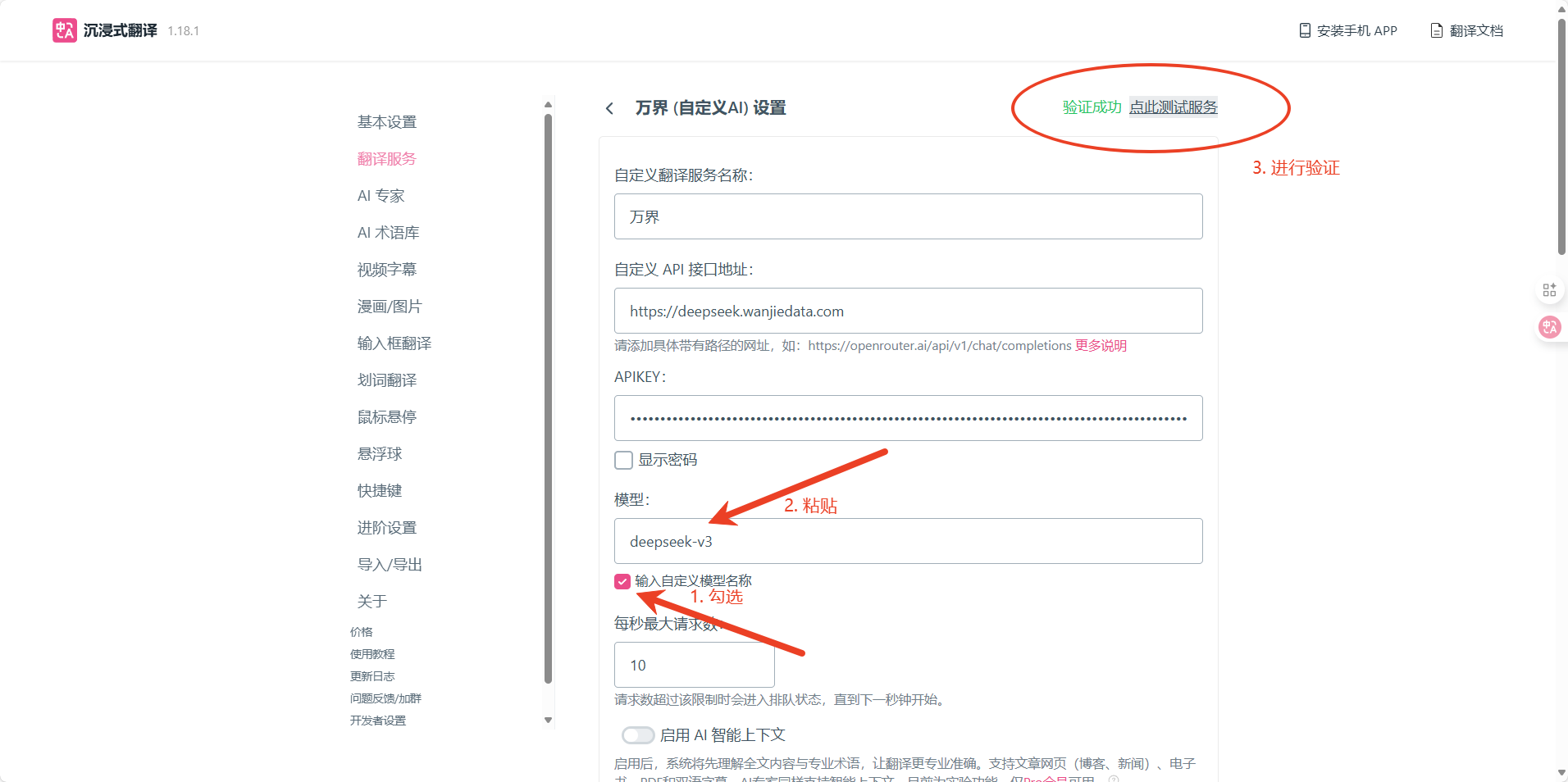
Task: Click the page vertical scrollbar thumb
Action: pyautogui.click(x=1561, y=137)
